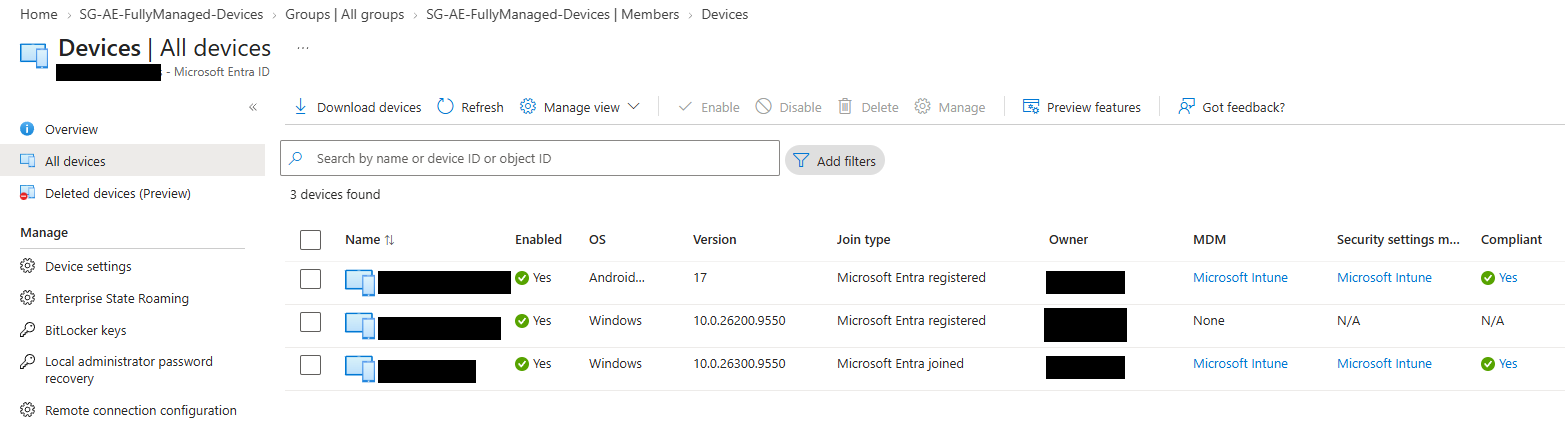The width and height of the screenshot is (1565, 439).
Task: Collapse the left navigation menu
Action: (253, 107)
